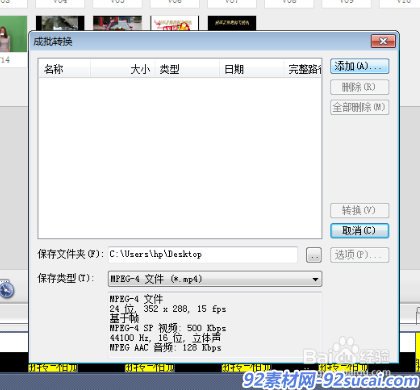Open the 保存类型 MPEG-4 file type dropdown
420x390 pixels.
tap(215, 279)
